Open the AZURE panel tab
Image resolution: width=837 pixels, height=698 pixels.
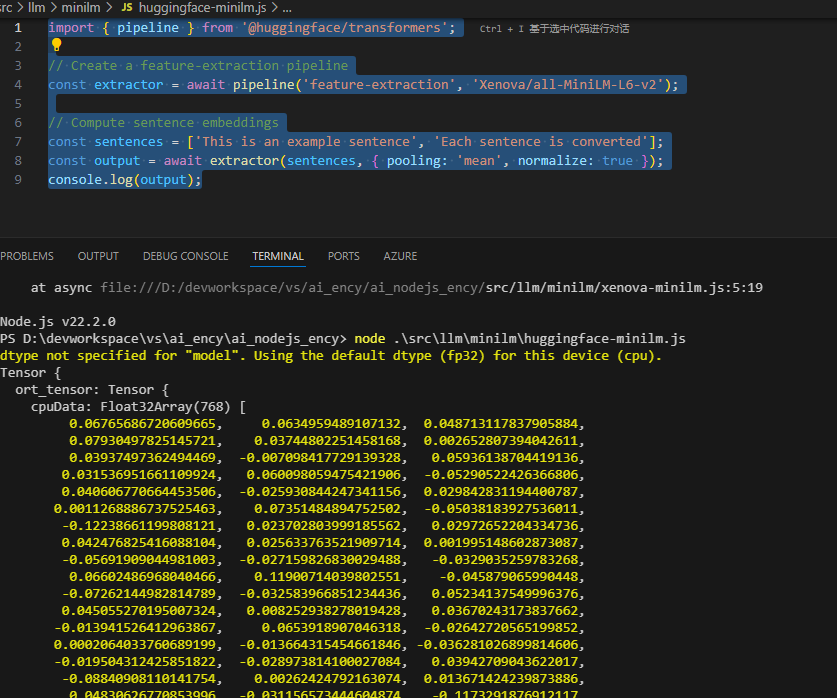click(x=400, y=256)
